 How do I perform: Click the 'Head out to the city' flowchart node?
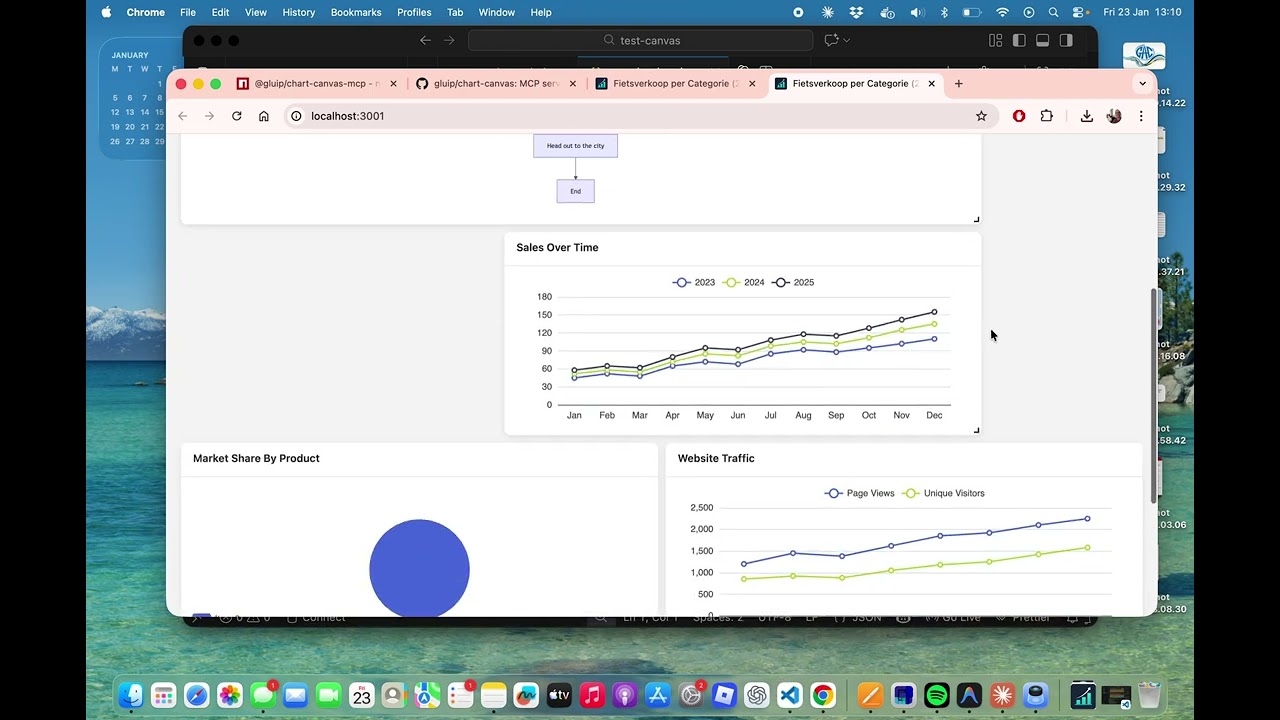click(575, 146)
